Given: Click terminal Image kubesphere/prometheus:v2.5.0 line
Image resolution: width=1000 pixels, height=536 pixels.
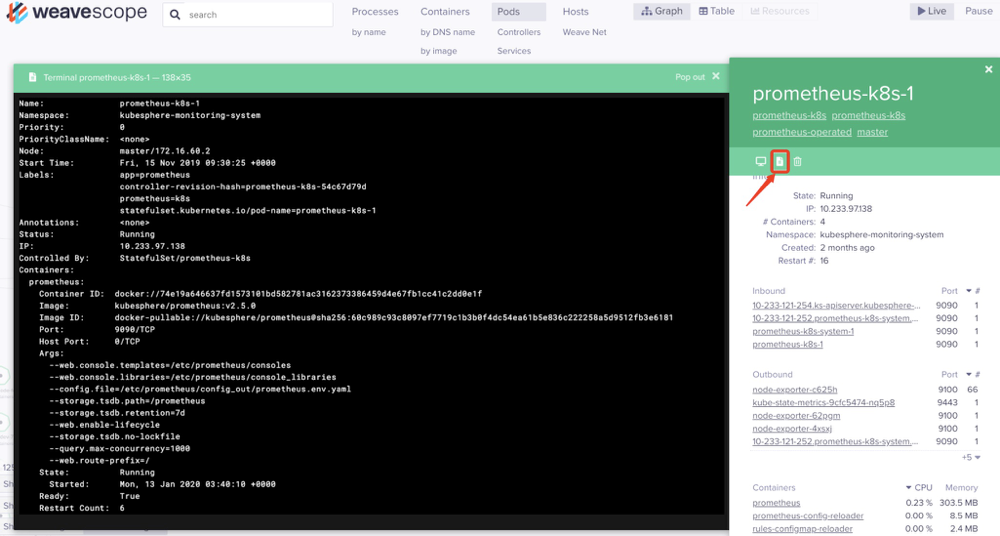Looking at the screenshot, I should tap(147, 306).
